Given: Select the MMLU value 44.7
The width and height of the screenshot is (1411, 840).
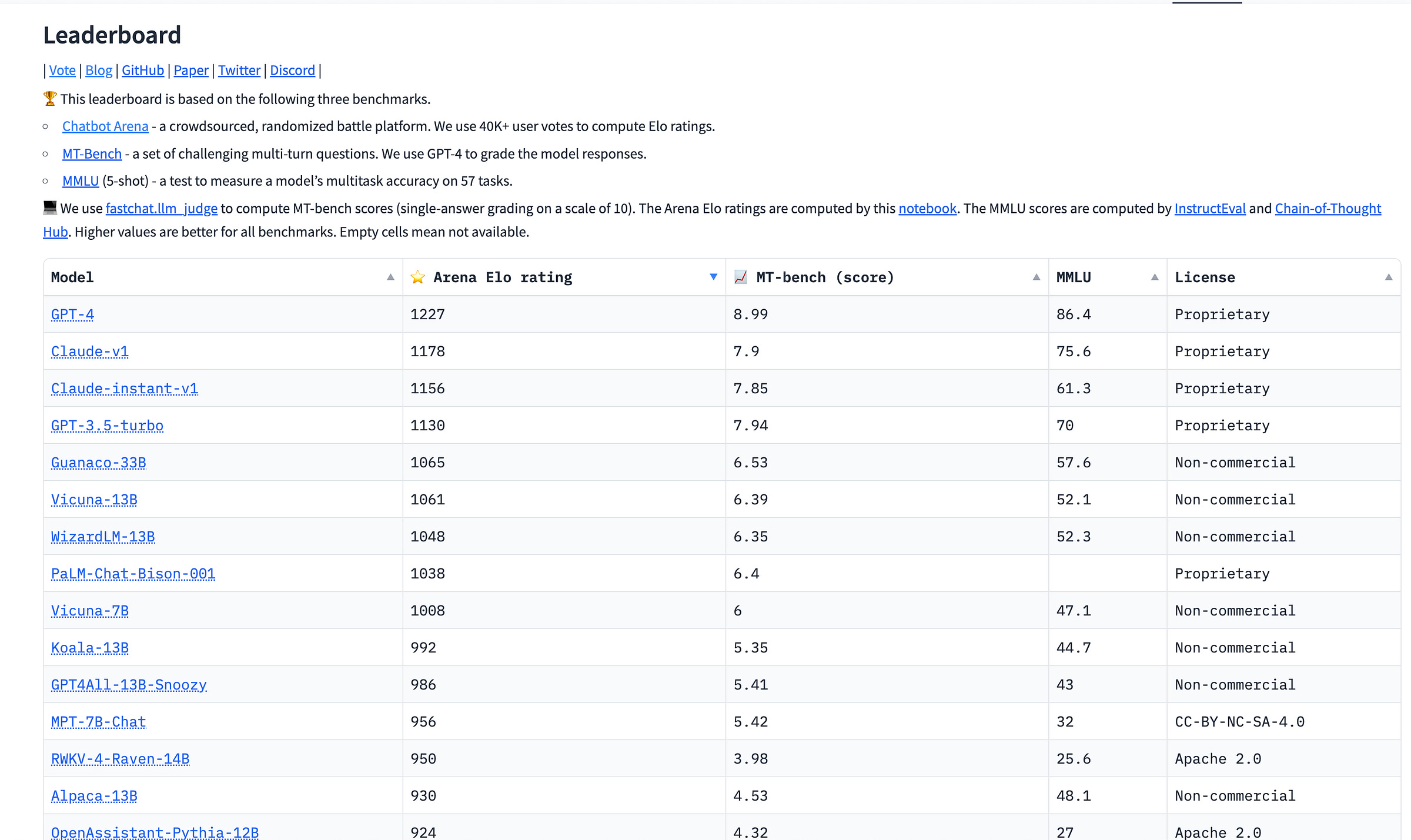Looking at the screenshot, I should pyautogui.click(x=1074, y=648).
